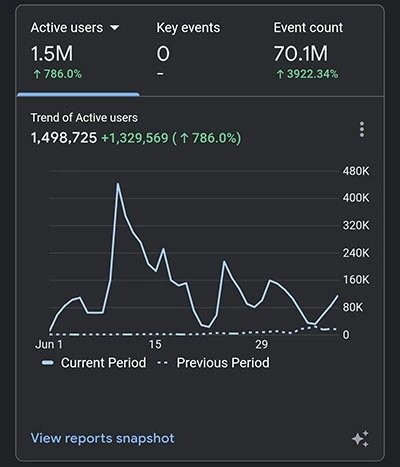
Task: Click the Previous Period dotted legend marker
Action: [162, 363]
